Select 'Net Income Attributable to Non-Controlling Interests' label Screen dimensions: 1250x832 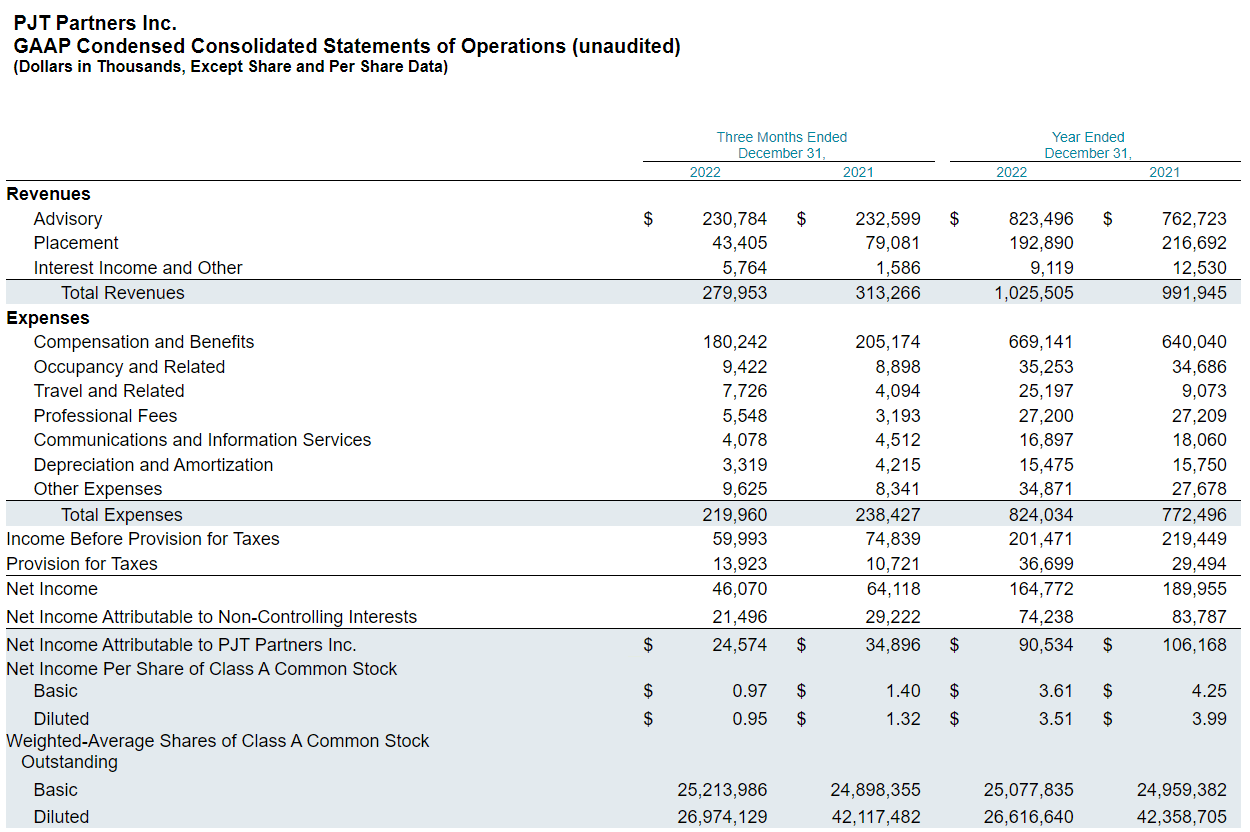(x=212, y=617)
